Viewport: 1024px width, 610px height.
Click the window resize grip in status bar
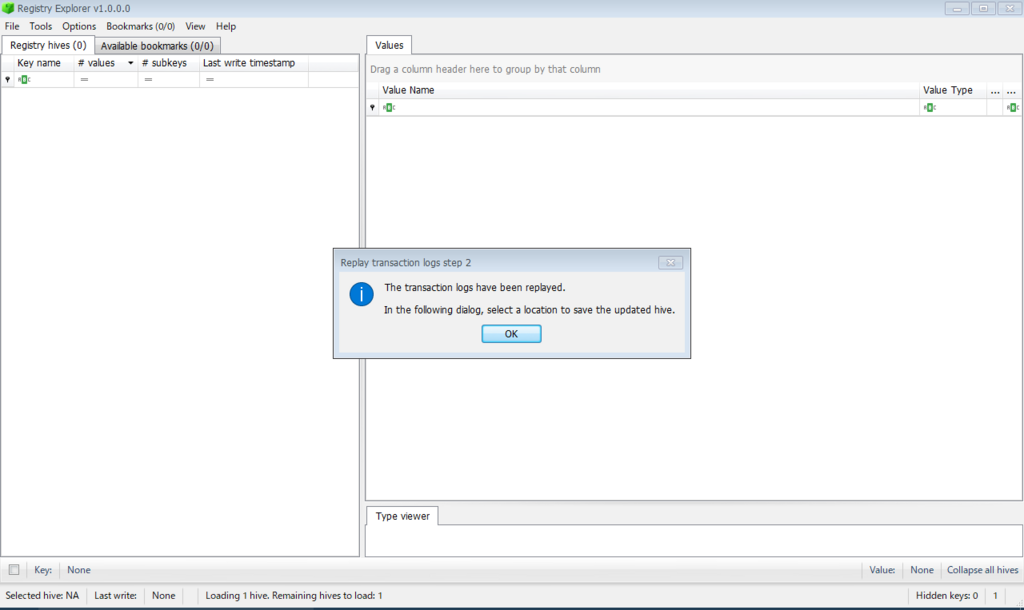point(1018,604)
